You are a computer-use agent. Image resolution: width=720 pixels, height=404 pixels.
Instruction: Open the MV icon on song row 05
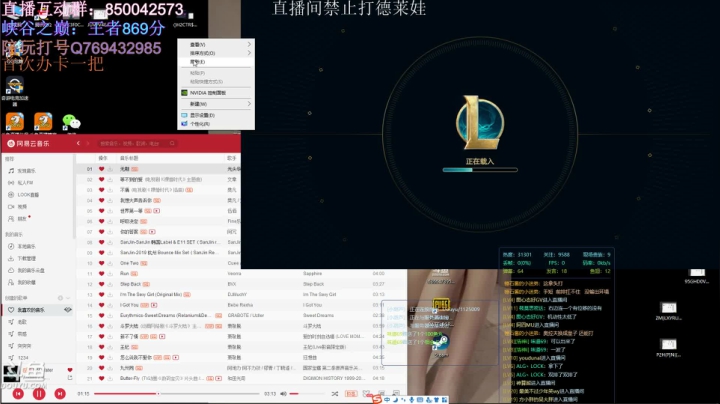pos(157,211)
